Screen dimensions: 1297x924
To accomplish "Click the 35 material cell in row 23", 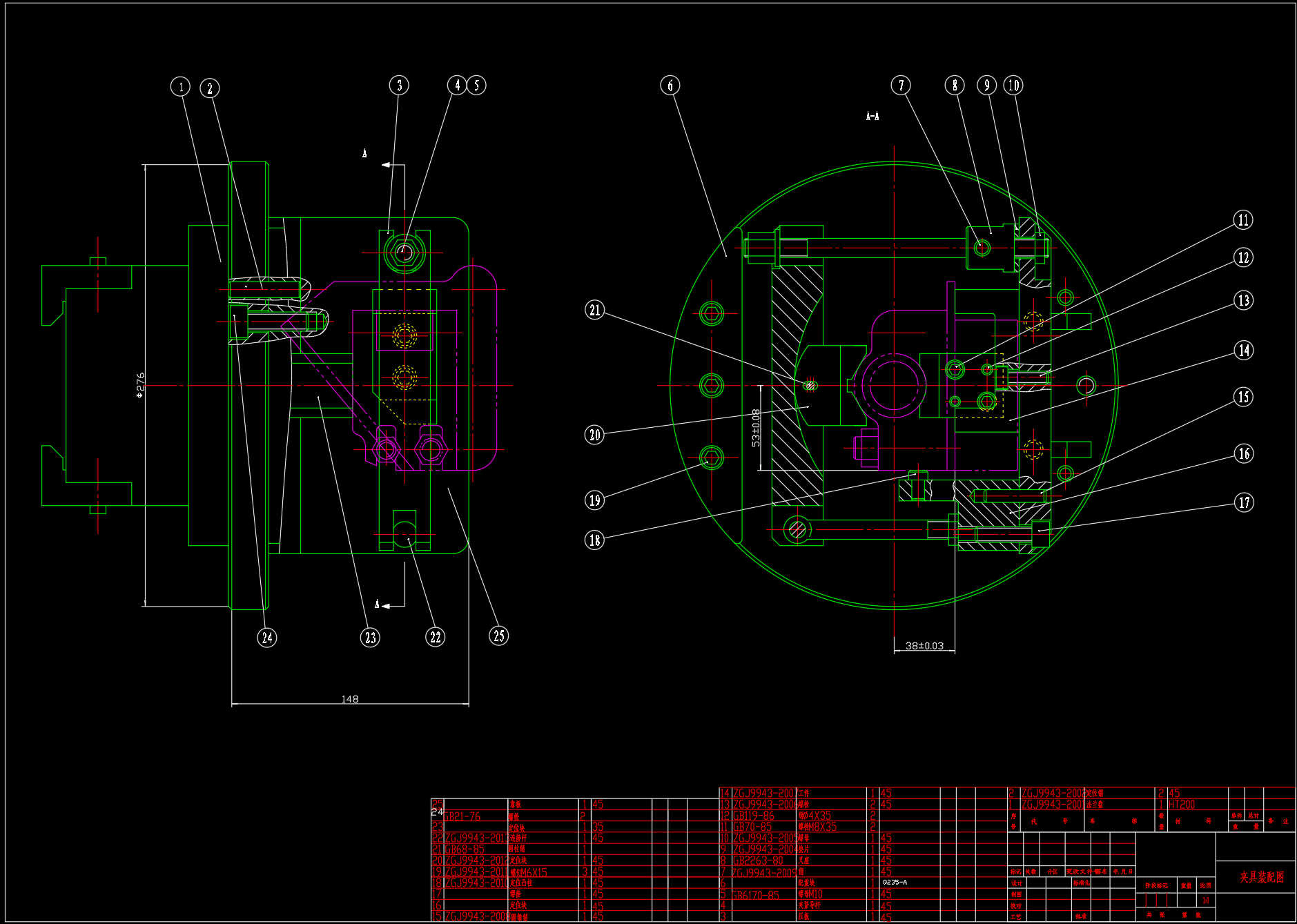I will pyautogui.click(x=598, y=827).
